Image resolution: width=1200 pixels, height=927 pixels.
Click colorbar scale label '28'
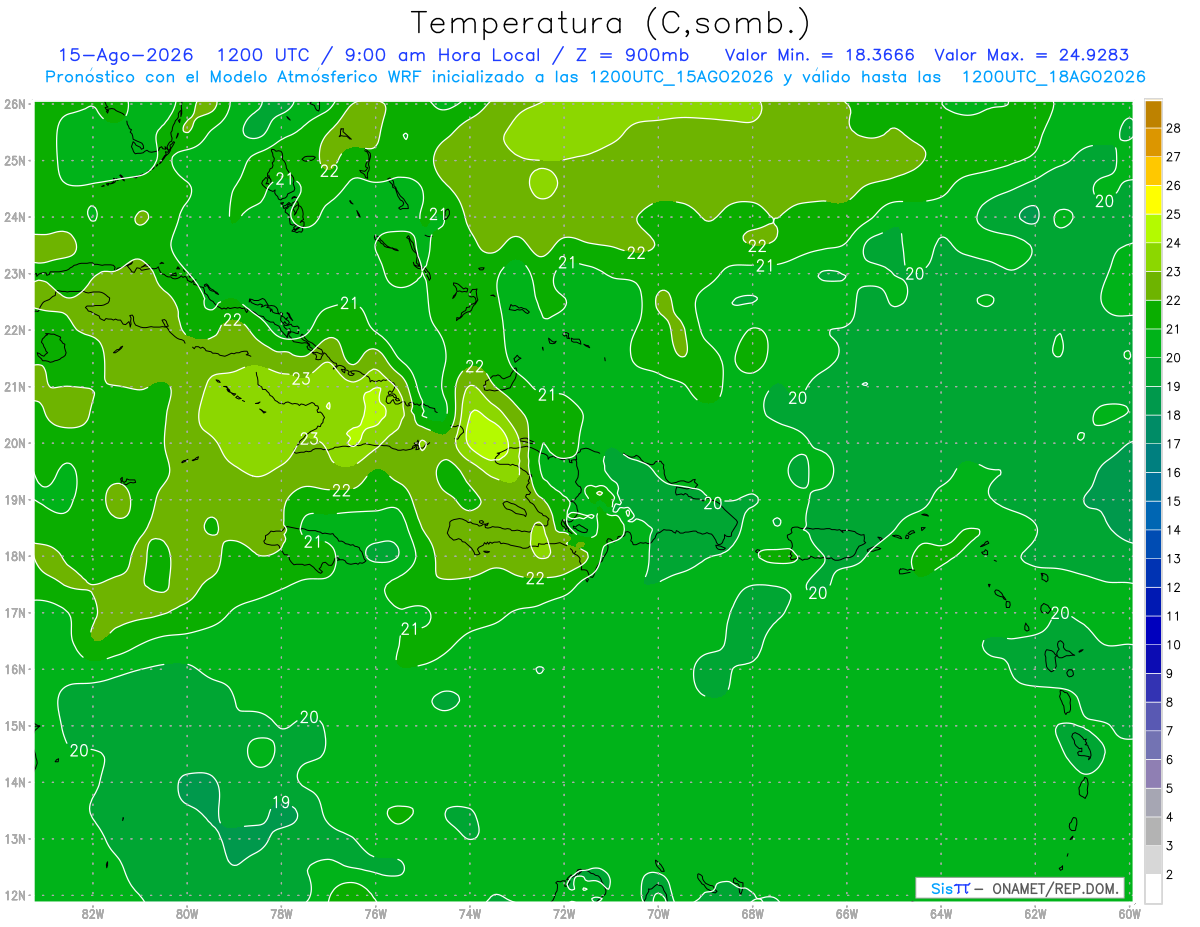click(1175, 128)
